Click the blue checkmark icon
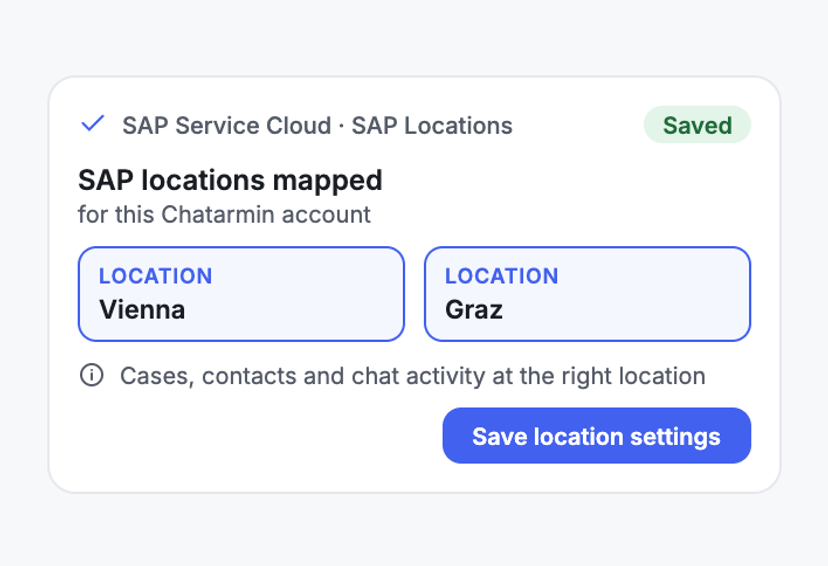828x566 pixels. tap(92, 124)
